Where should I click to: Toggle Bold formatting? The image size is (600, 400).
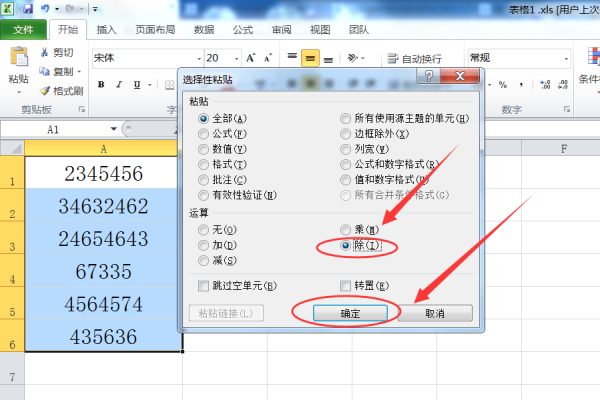click(101, 85)
